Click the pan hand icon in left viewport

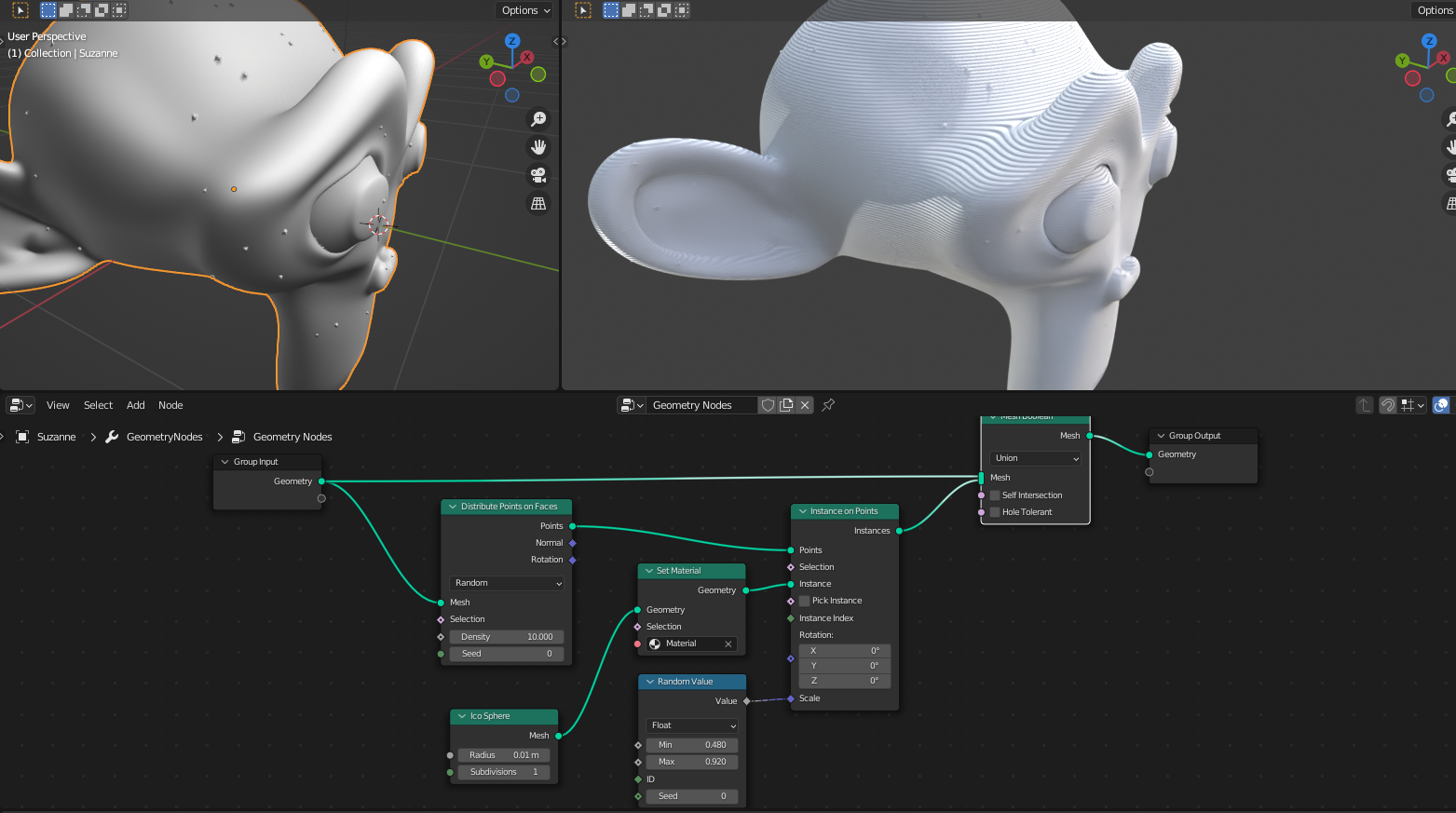538,147
